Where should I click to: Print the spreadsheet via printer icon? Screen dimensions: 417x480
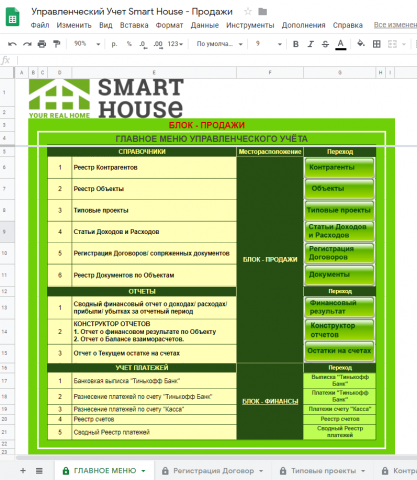[42, 44]
